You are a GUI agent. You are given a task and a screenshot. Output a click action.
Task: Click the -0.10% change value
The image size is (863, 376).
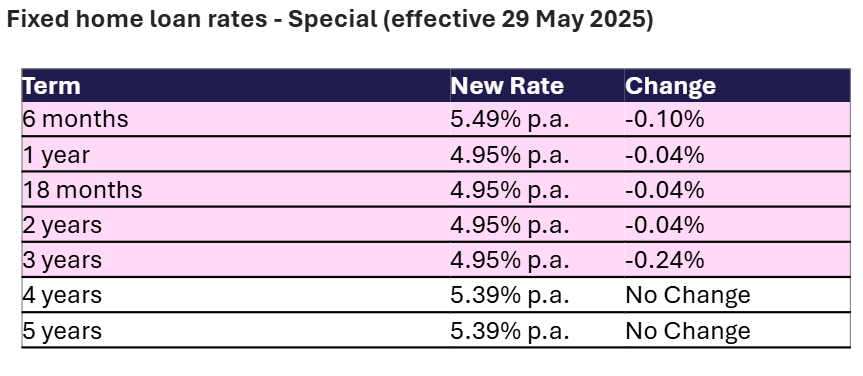[x=665, y=119]
